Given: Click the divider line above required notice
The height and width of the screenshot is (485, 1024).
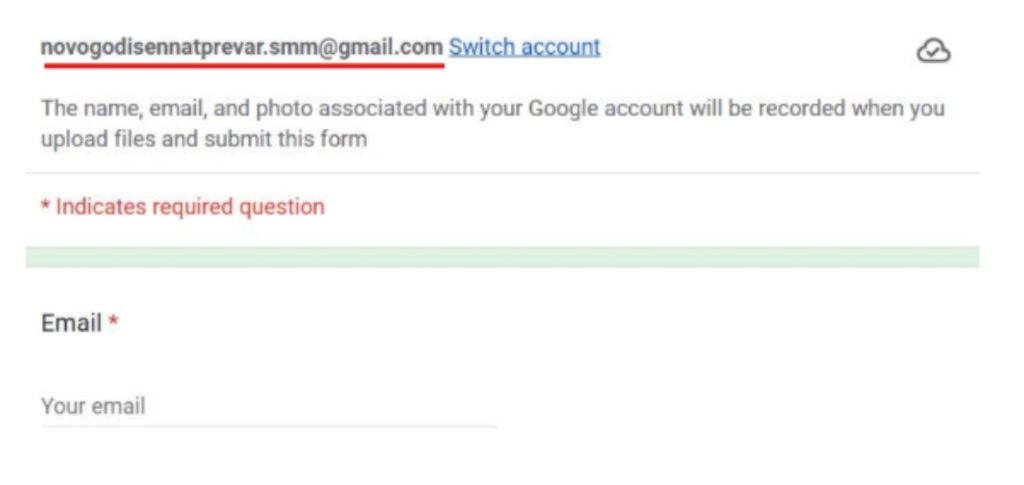Looking at the screenshot, I should tap(502, 173).
